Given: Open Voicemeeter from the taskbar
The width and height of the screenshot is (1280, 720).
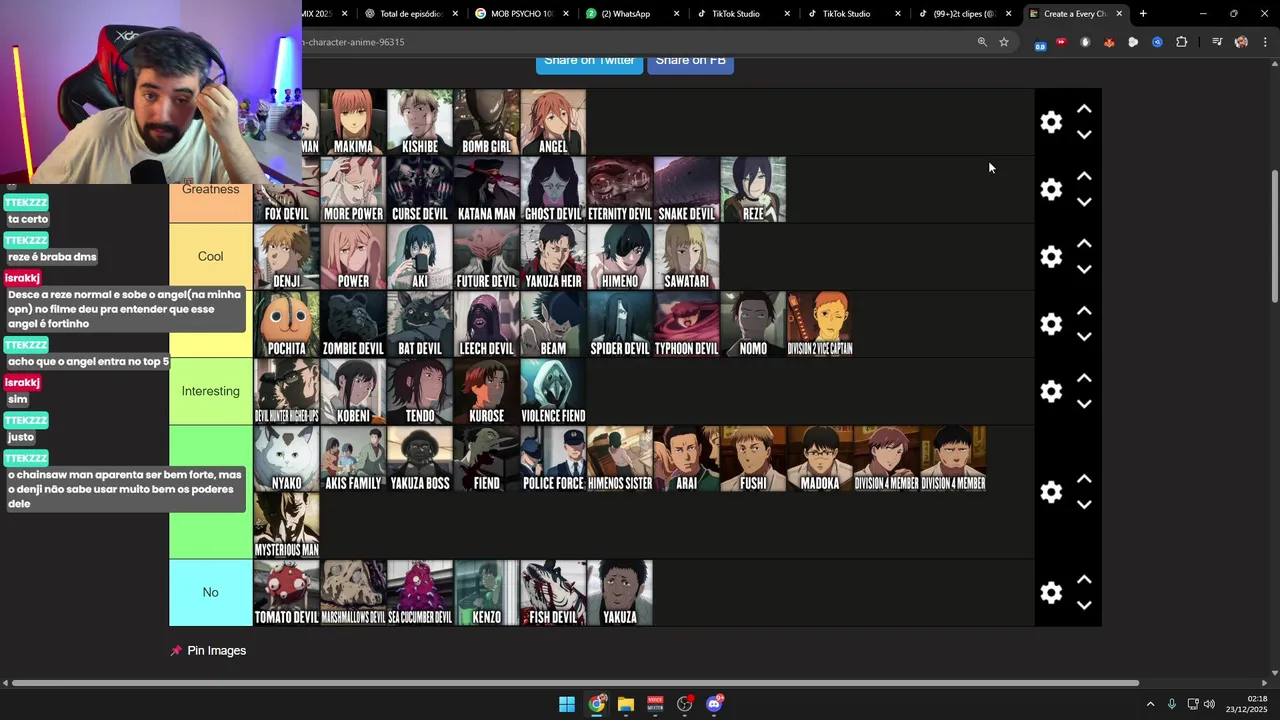Looking at the screenshot, I should (x=655, y=704).
